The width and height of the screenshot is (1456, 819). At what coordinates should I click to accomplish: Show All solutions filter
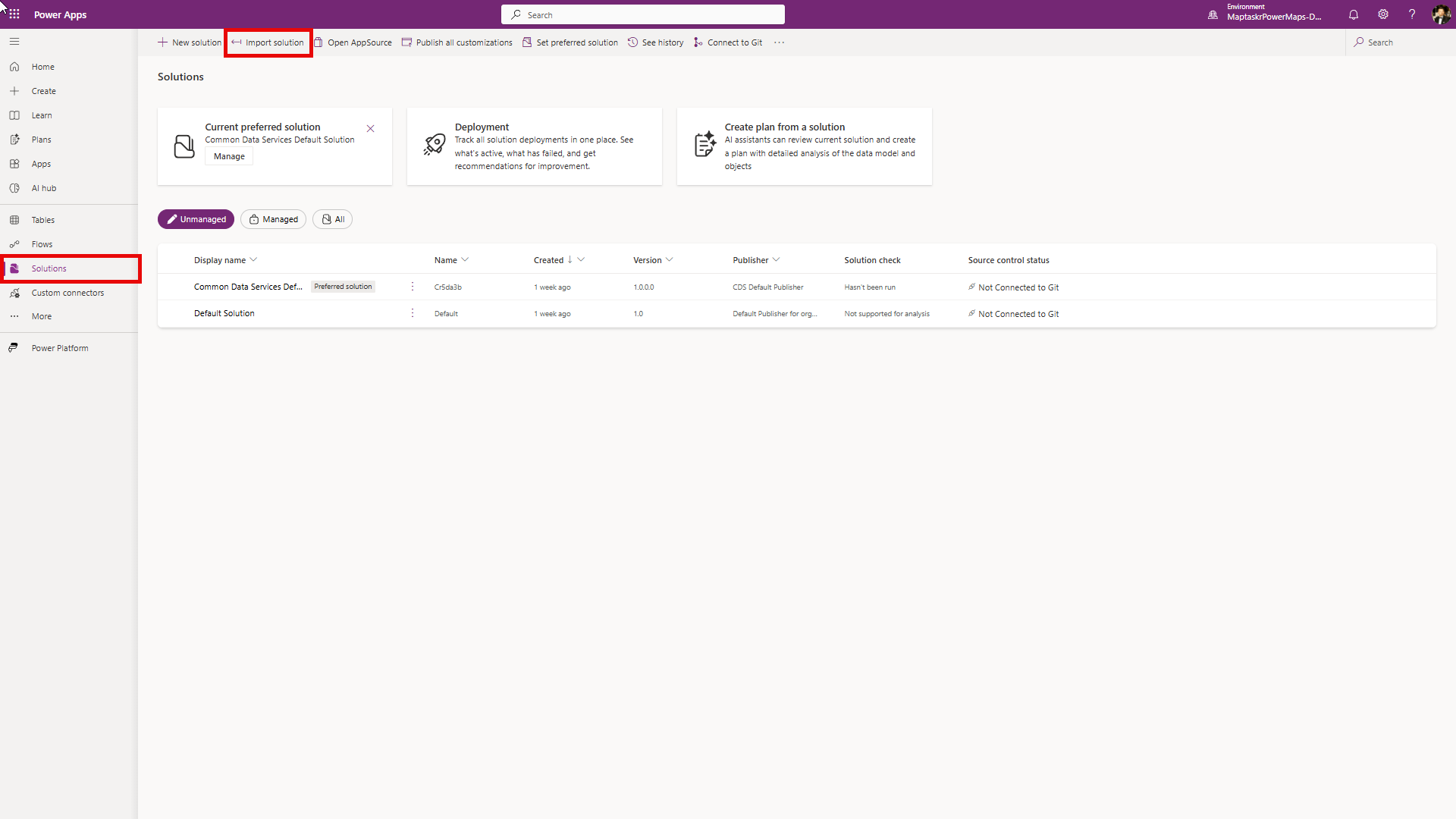point(332,218)
